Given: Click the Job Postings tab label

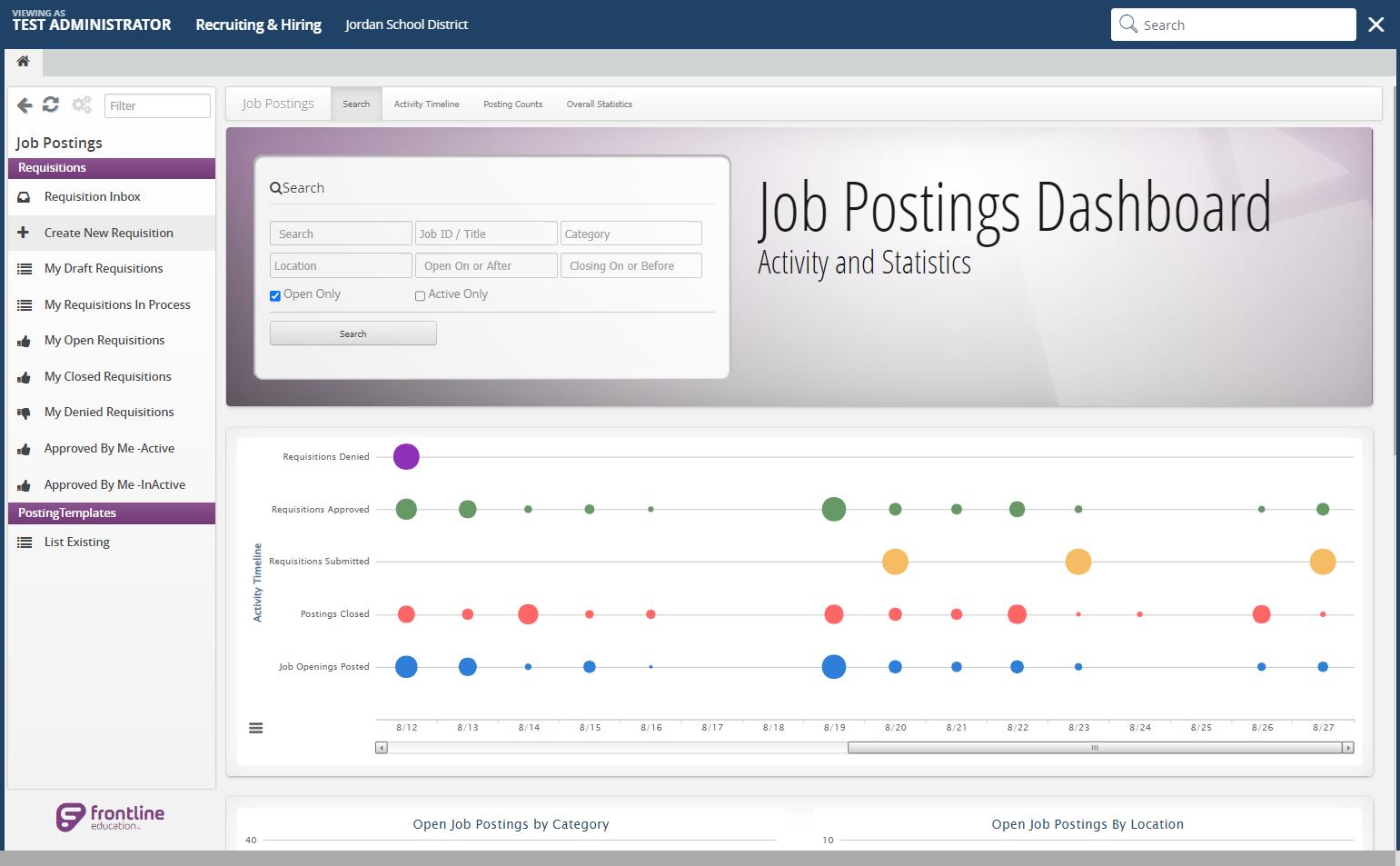Looking at the screenshot, I should (x=278, y=104).
